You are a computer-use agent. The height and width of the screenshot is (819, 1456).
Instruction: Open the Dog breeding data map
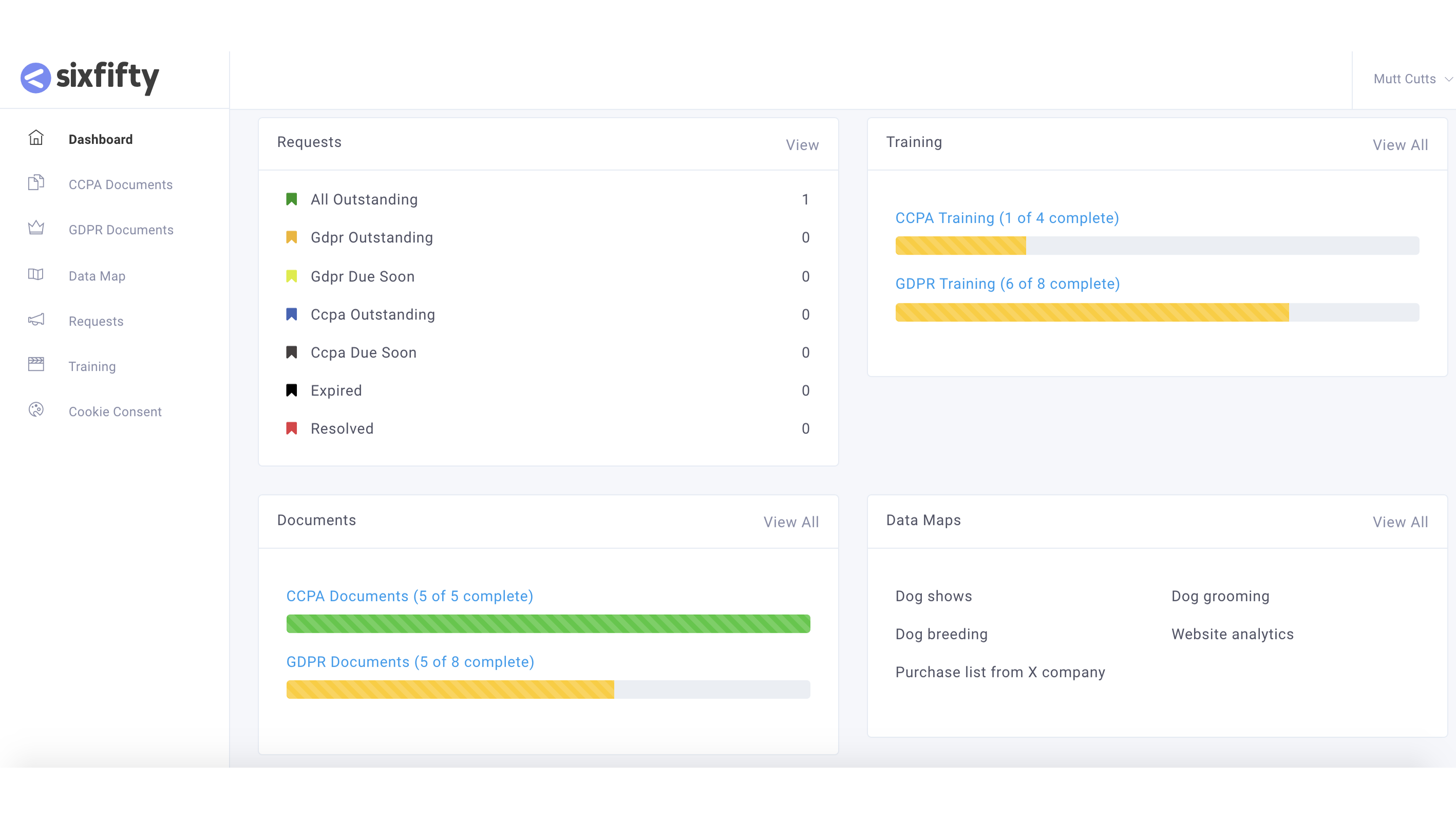[x=942, y=634]
